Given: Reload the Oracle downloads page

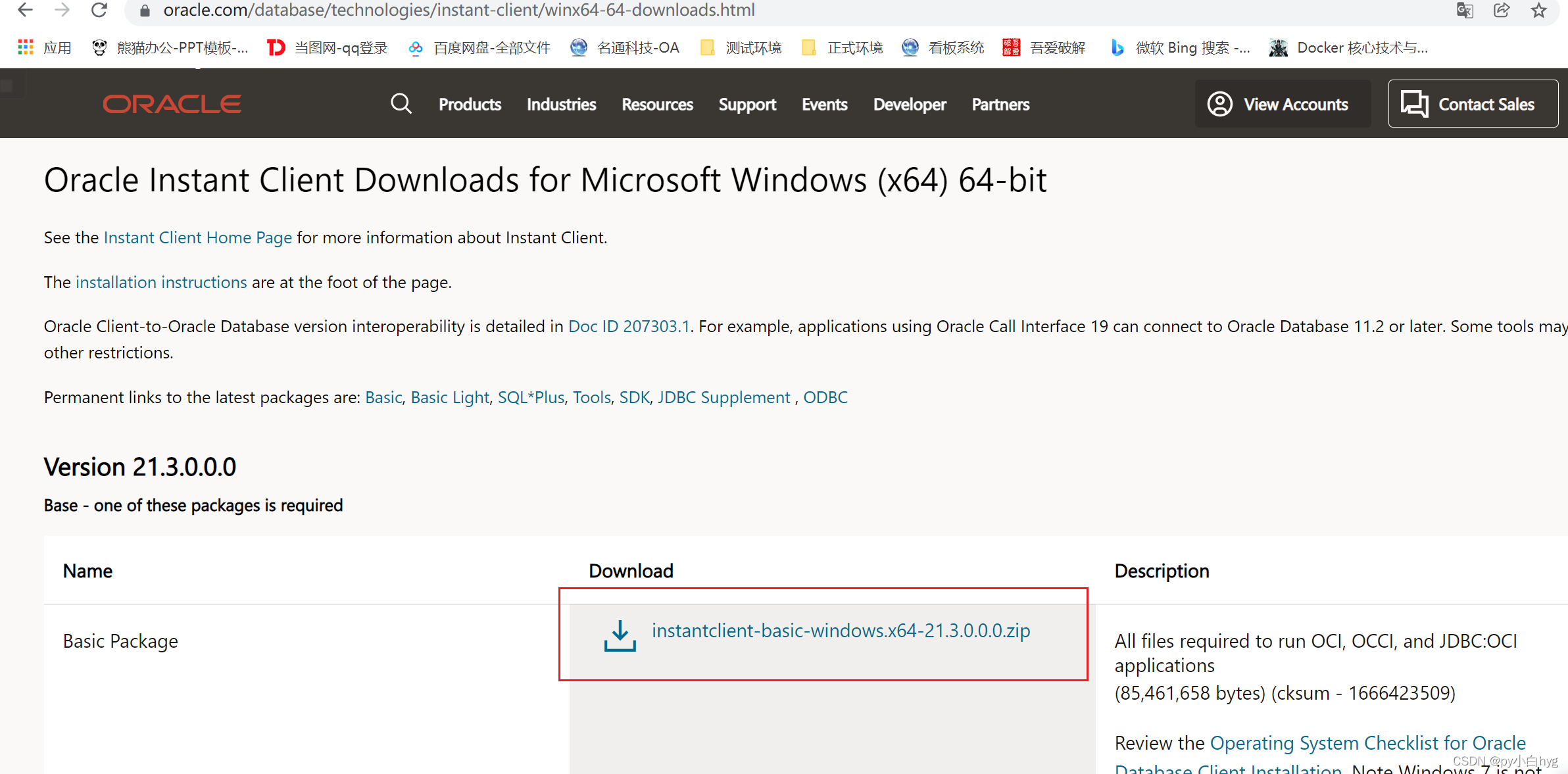Looking at the screenshot, I should 99,10.
